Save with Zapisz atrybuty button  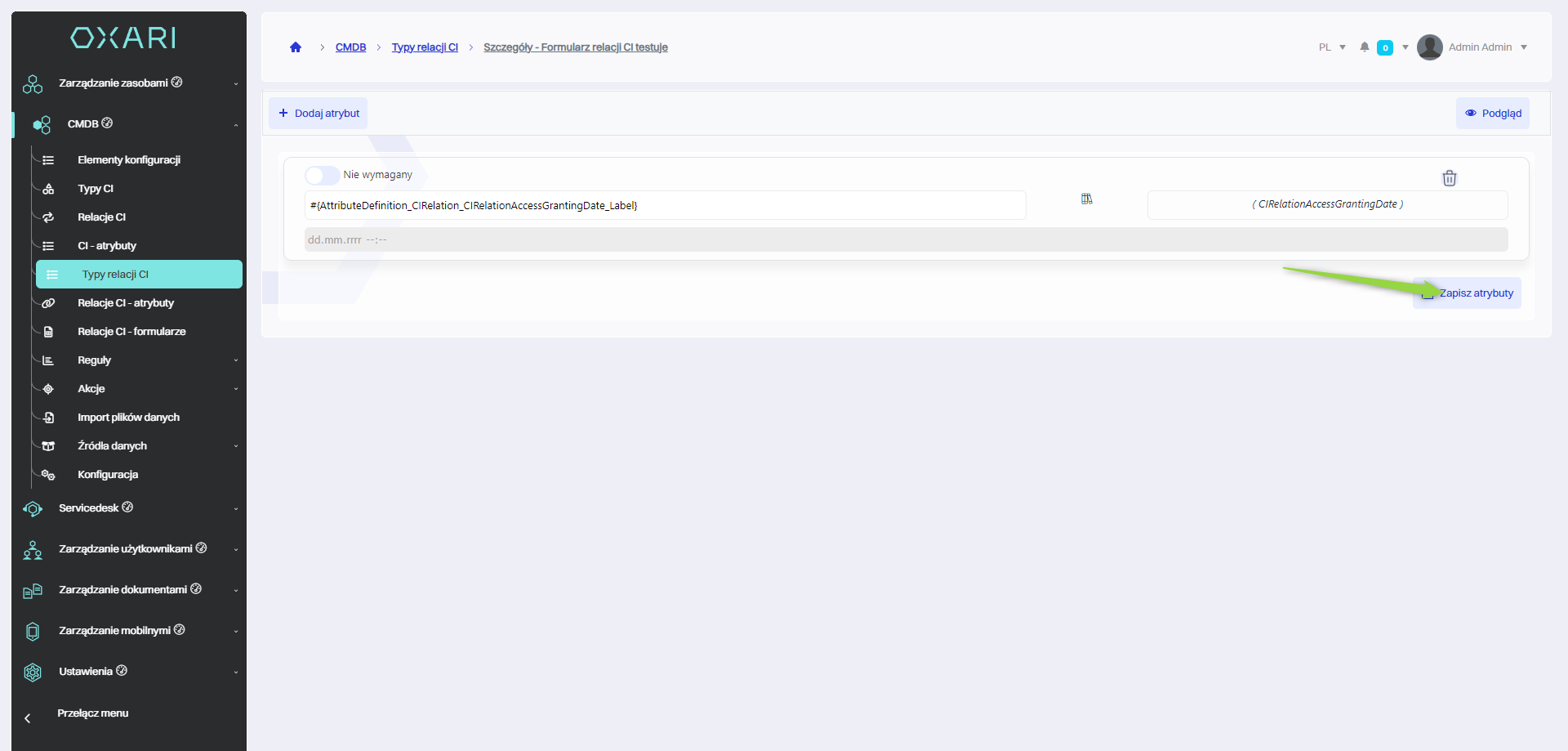(x=1468, y=293)
